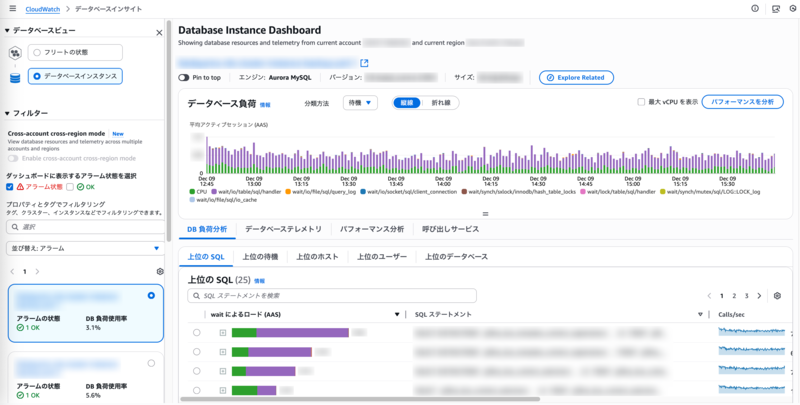The image size is (800, 405).
Task: Select radio for 5.6% load instance card
Action: tap(151, 363)
